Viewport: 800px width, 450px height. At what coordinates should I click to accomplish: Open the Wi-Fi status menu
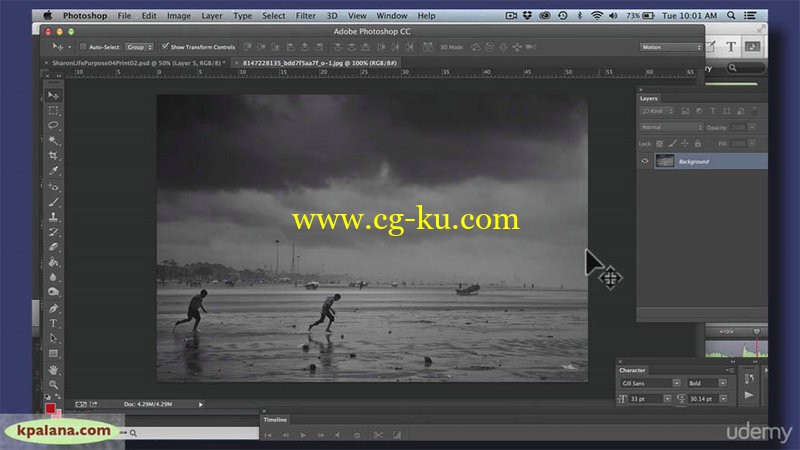pyautogui.click(x=596, y=15)
